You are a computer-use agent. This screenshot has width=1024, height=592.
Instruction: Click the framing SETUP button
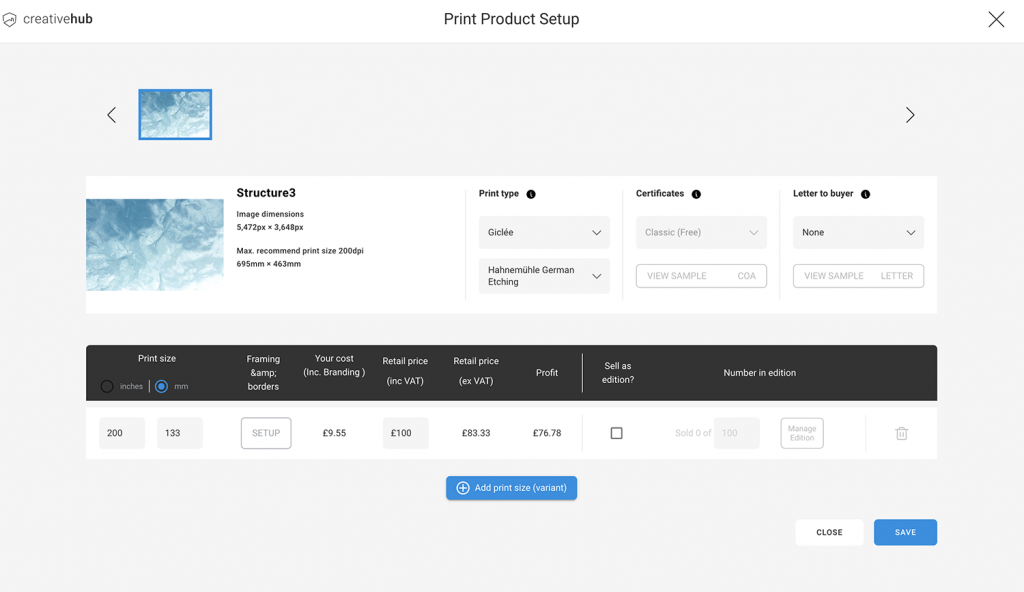(x=266, y=433)
